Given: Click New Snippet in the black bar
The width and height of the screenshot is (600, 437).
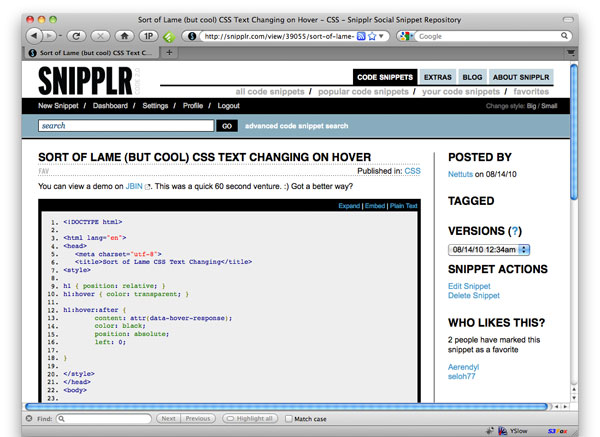Looking at the screenshot, I should pyautogui.click(x=58, y=106).
